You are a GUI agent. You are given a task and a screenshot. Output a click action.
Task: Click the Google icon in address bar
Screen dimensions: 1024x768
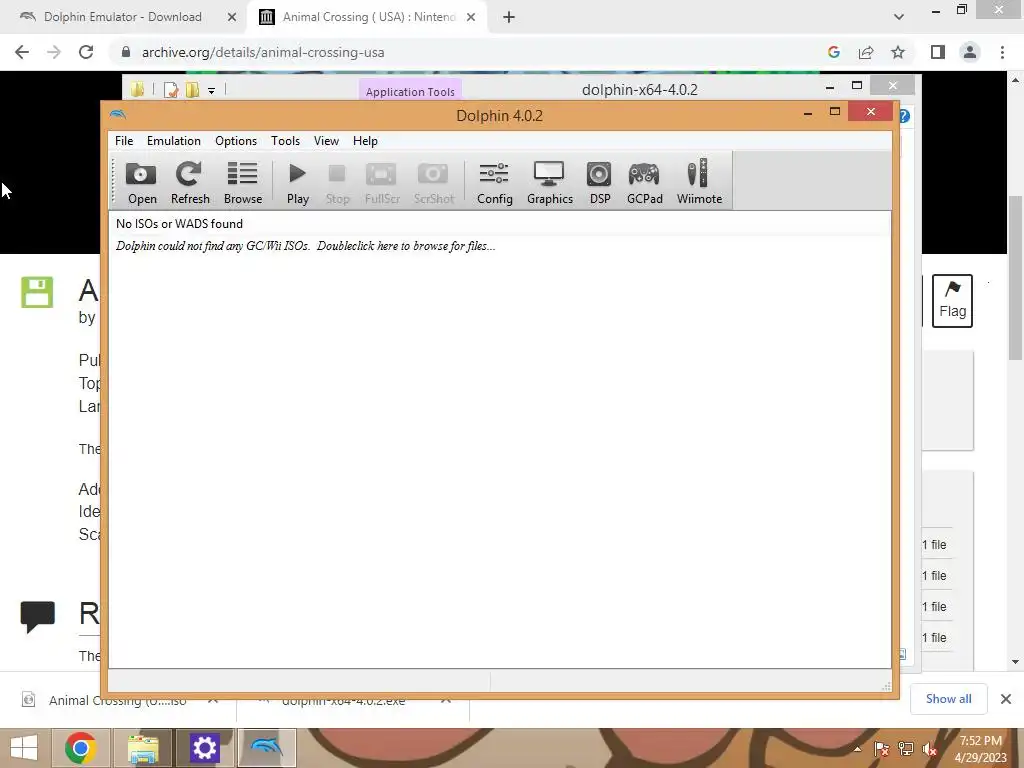tap(833, 52)
